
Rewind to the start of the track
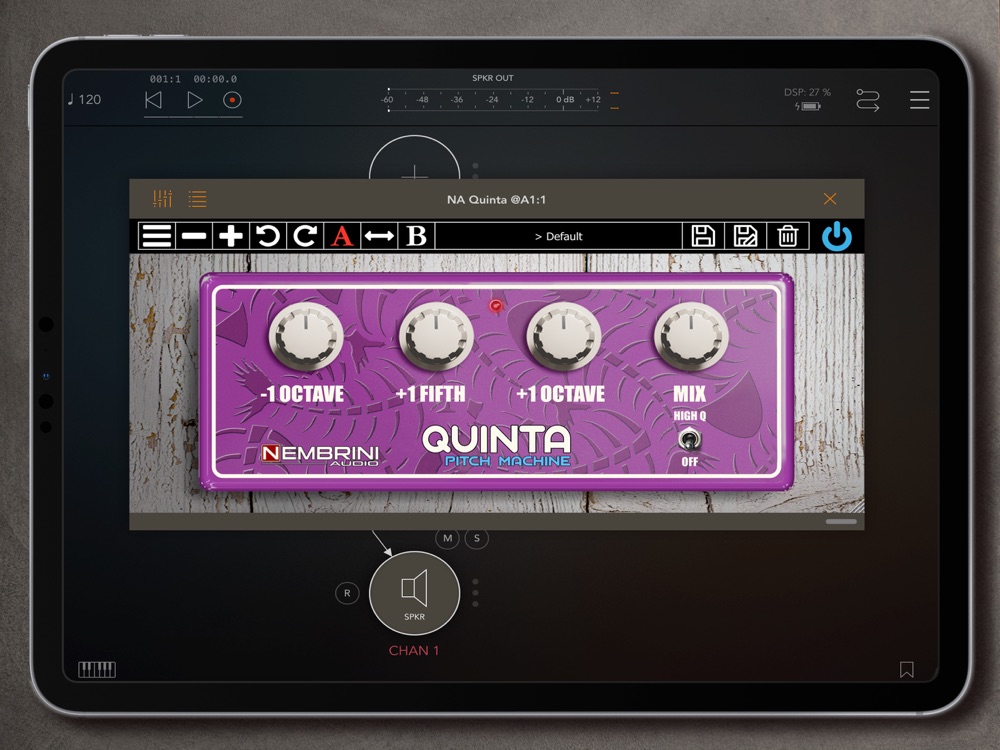click(x=154, y=100)
